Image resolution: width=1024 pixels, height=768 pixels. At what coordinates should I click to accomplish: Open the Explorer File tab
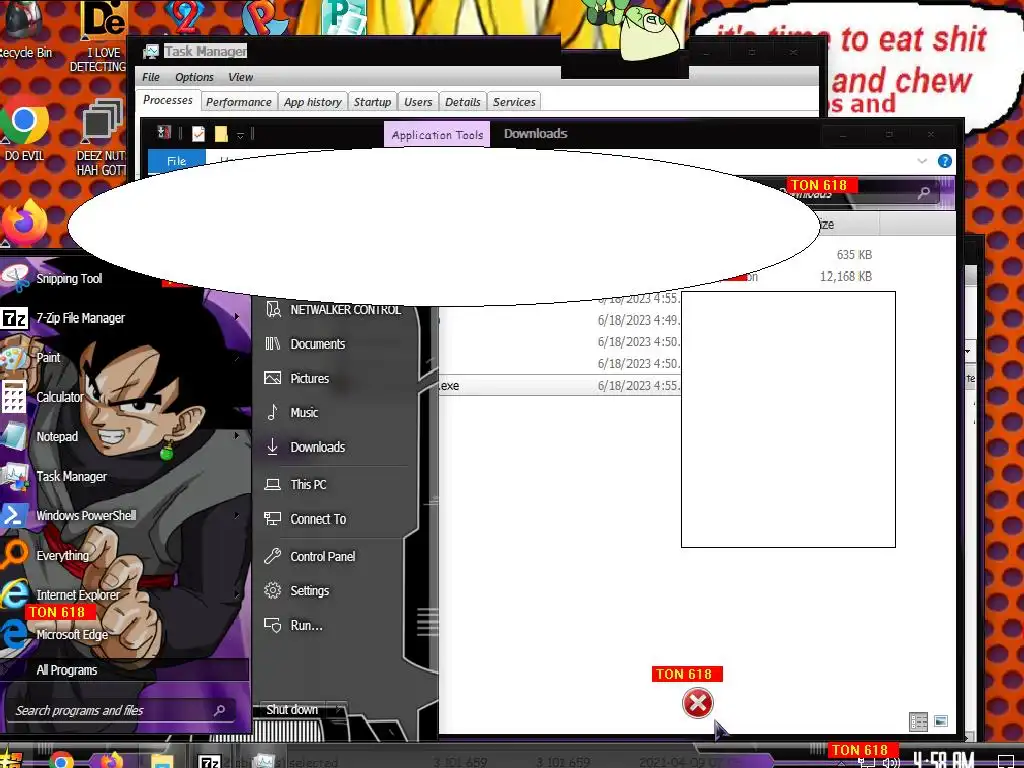[176, 161]
